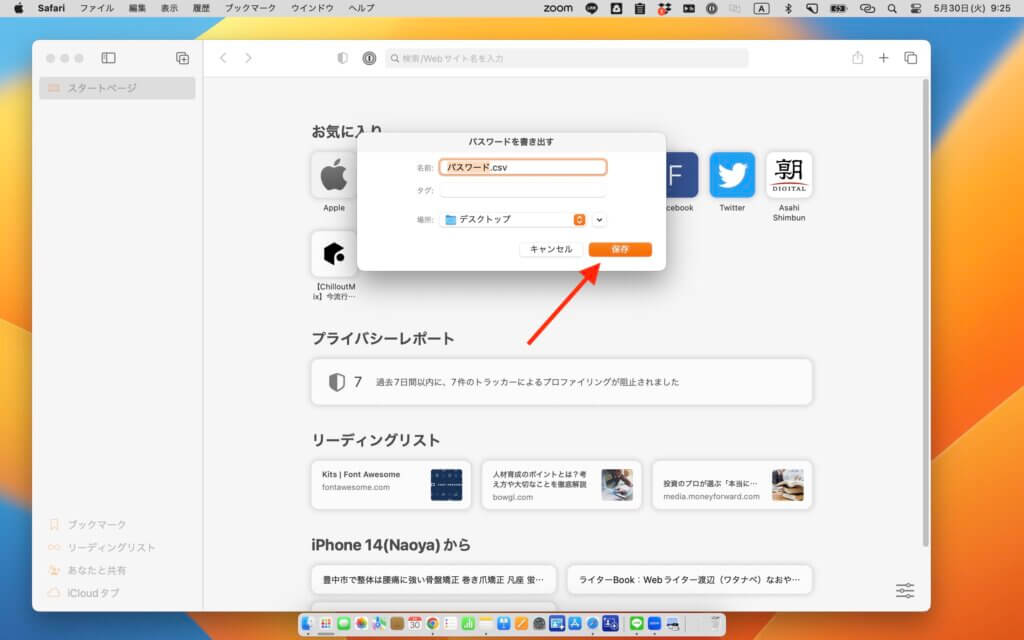Screen dimensions: 1024x640
Task: Open the Asahi Shimbun favorite icon
Action: tap(789, 175)
